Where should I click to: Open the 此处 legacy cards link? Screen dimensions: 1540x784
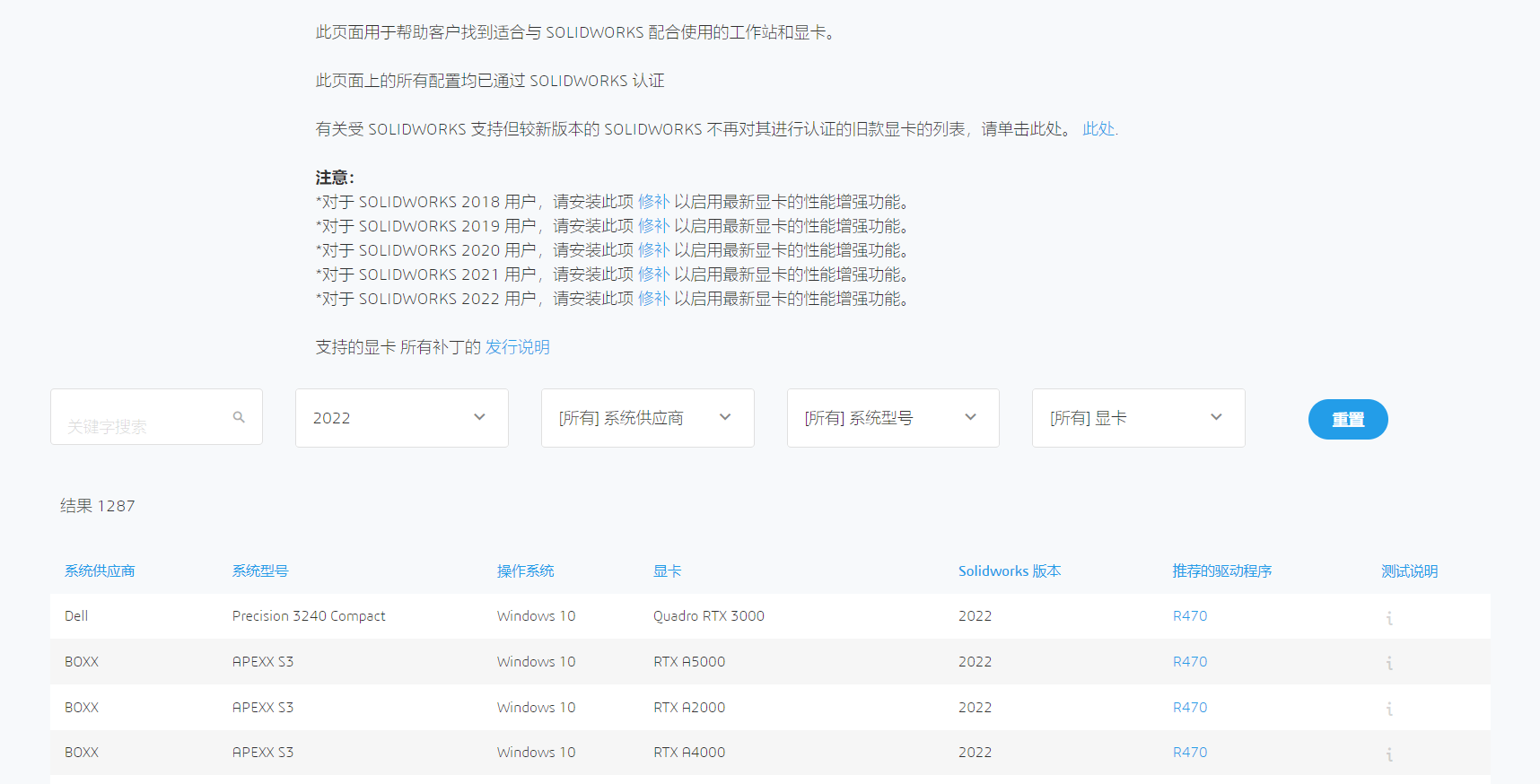coord(1100,129)
